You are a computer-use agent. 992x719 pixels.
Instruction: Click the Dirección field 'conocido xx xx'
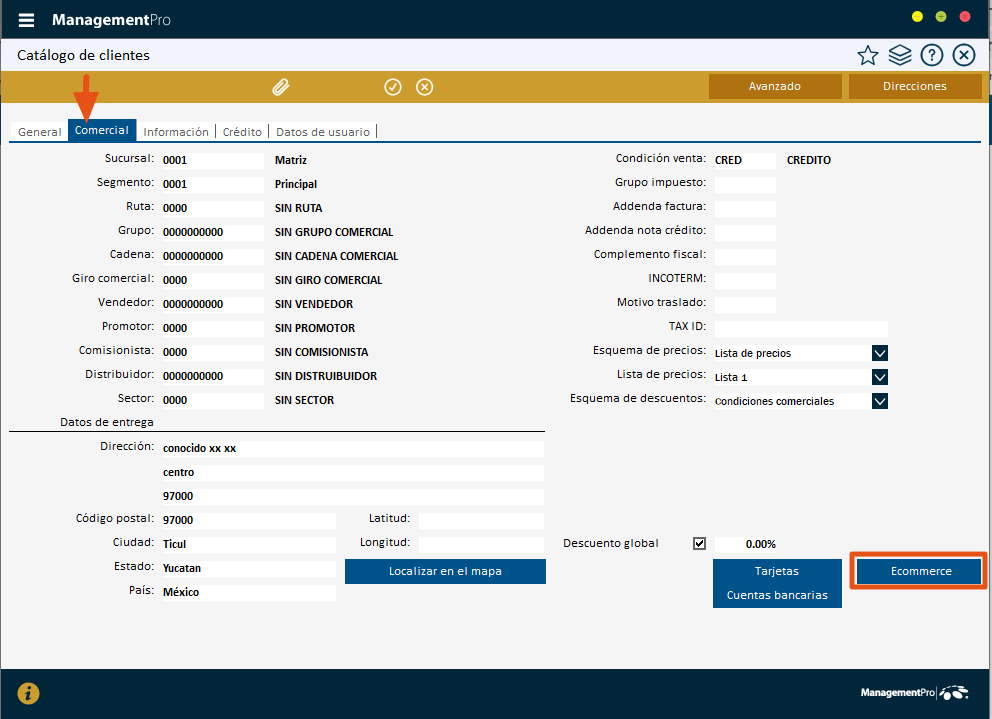click(x=353, y=449)
